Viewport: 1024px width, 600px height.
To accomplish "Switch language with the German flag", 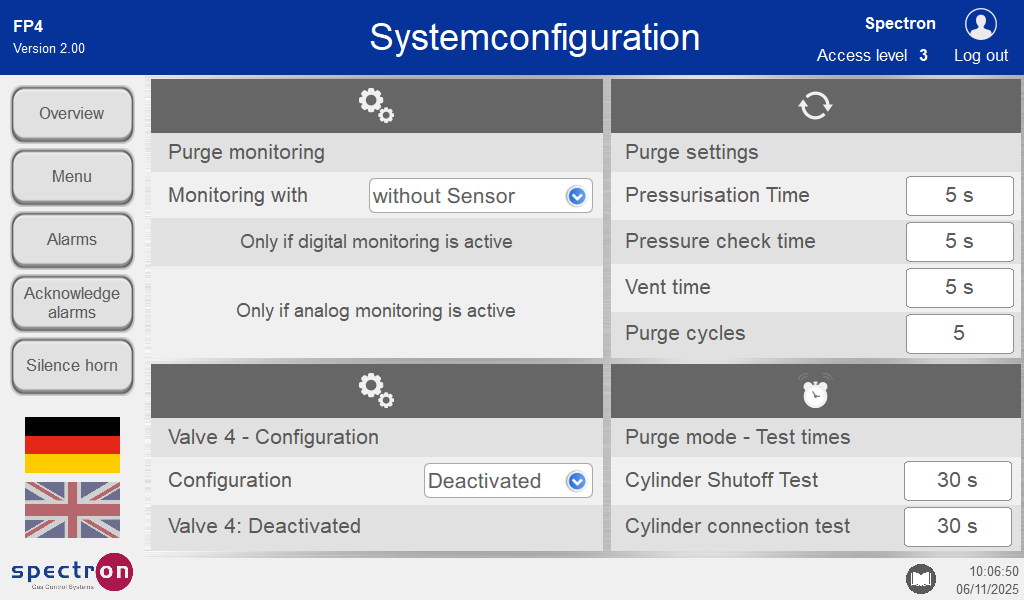I will [72, 445].
